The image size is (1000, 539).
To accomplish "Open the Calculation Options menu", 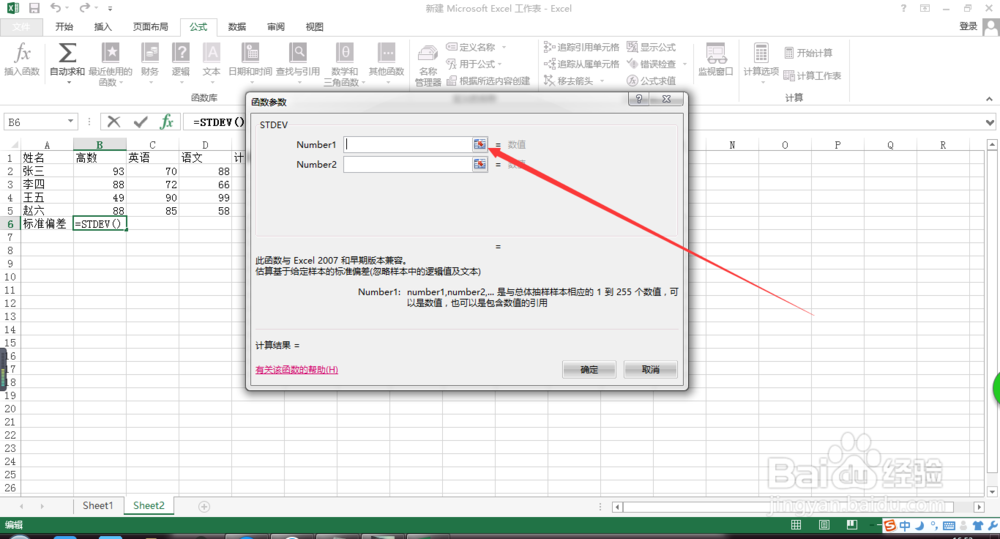I will [x=761, y=63].
